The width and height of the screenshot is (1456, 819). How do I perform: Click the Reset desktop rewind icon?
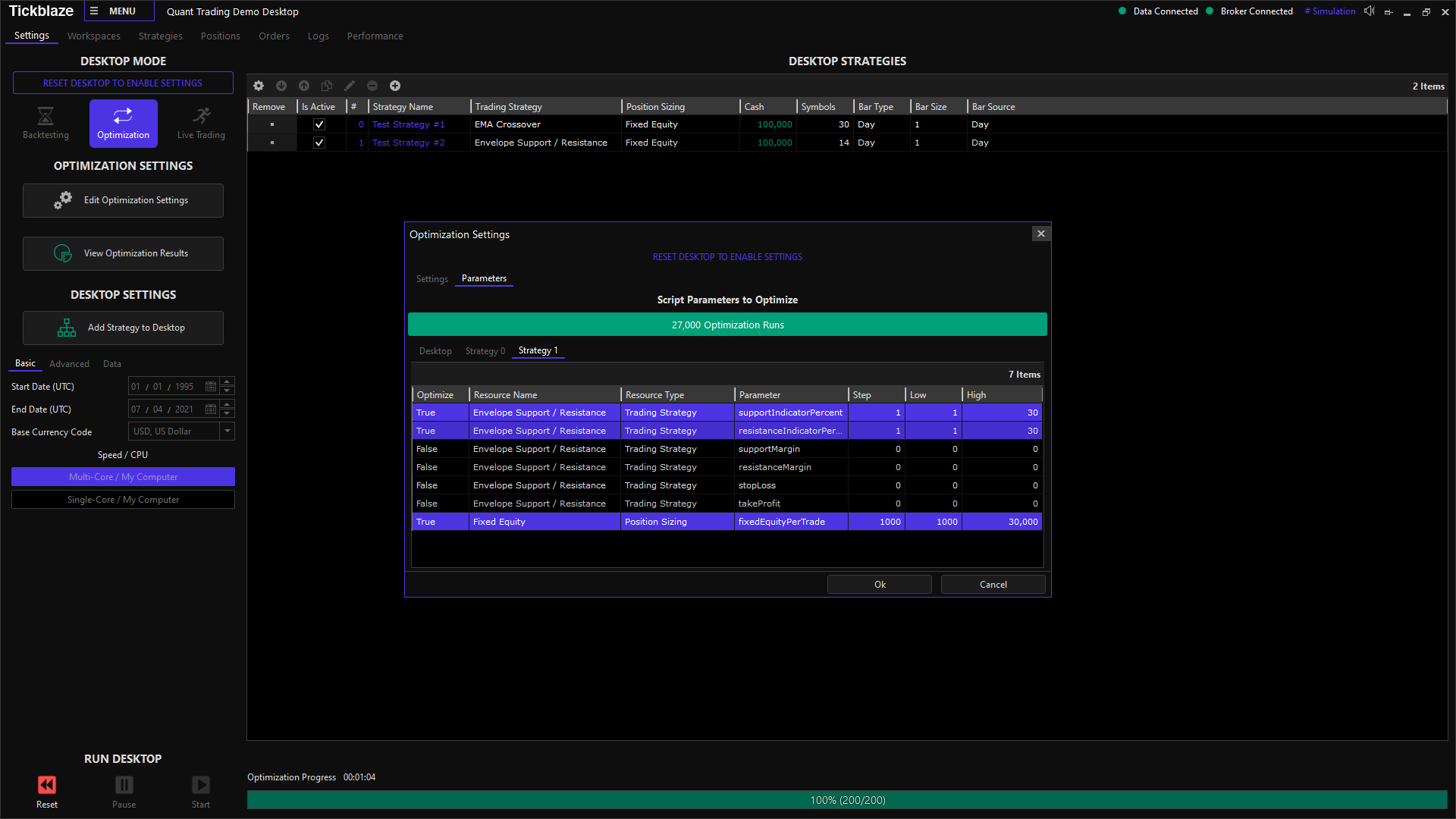coord(47,785)
